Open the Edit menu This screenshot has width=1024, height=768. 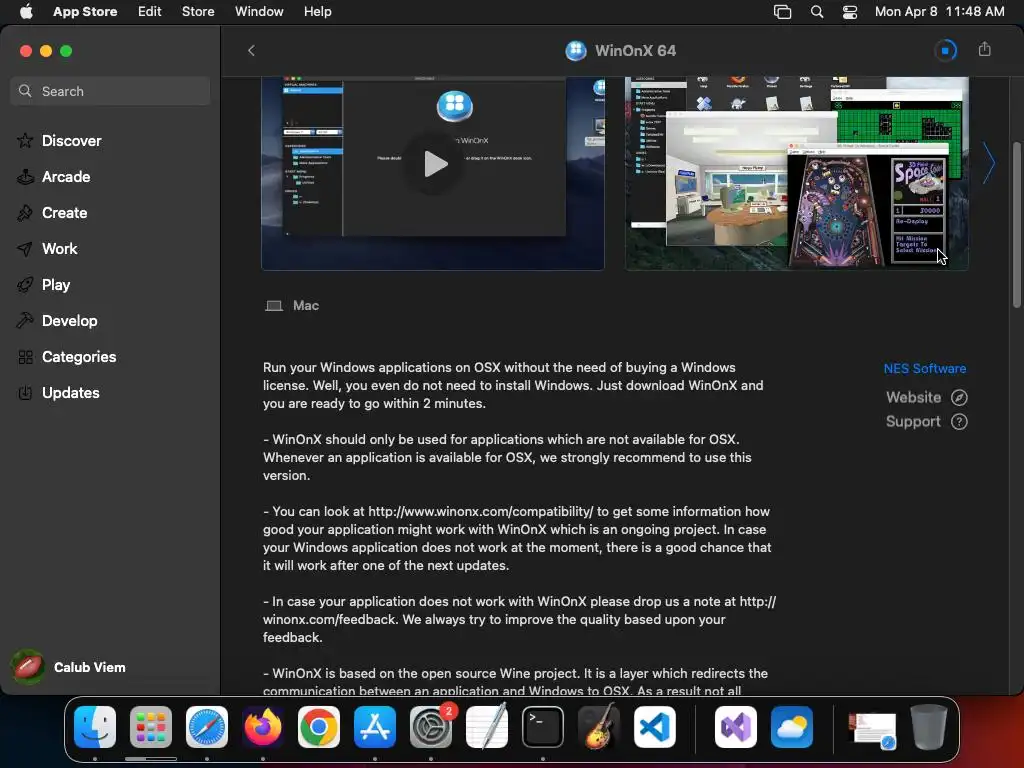coord(150,11)
